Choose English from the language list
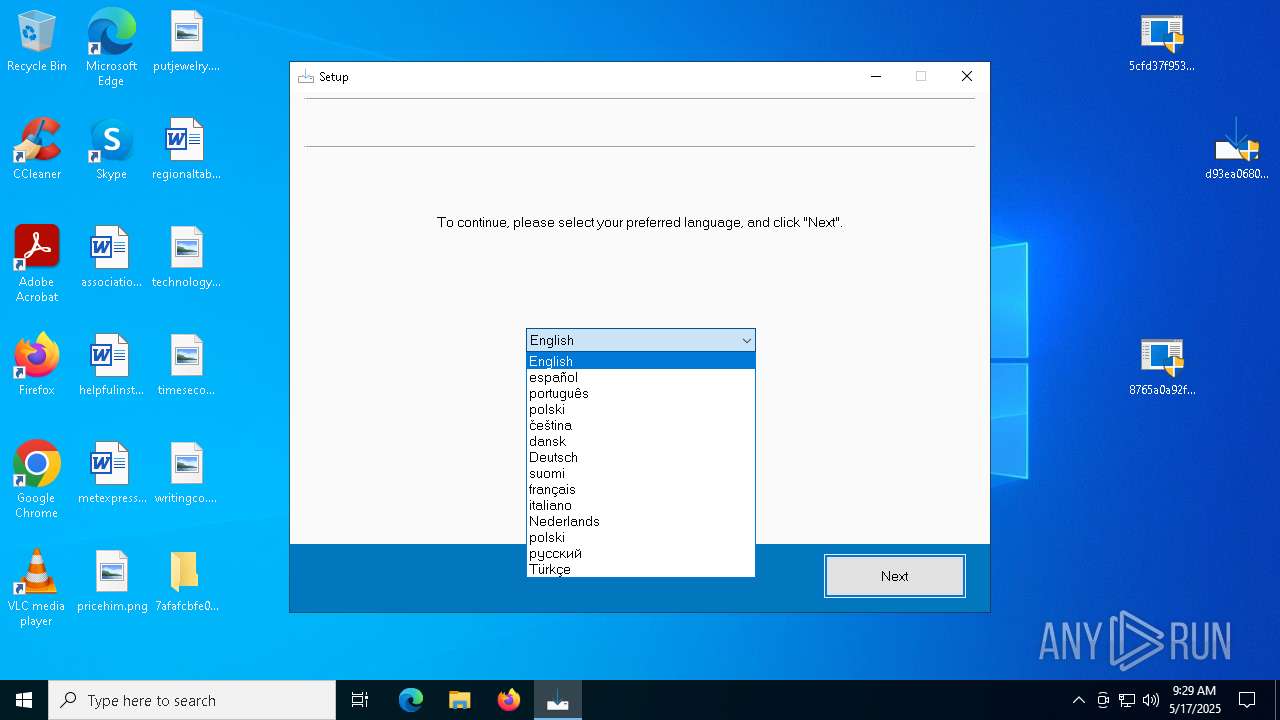The width and height of the screenshot is (1280, 720). point(641,361)
